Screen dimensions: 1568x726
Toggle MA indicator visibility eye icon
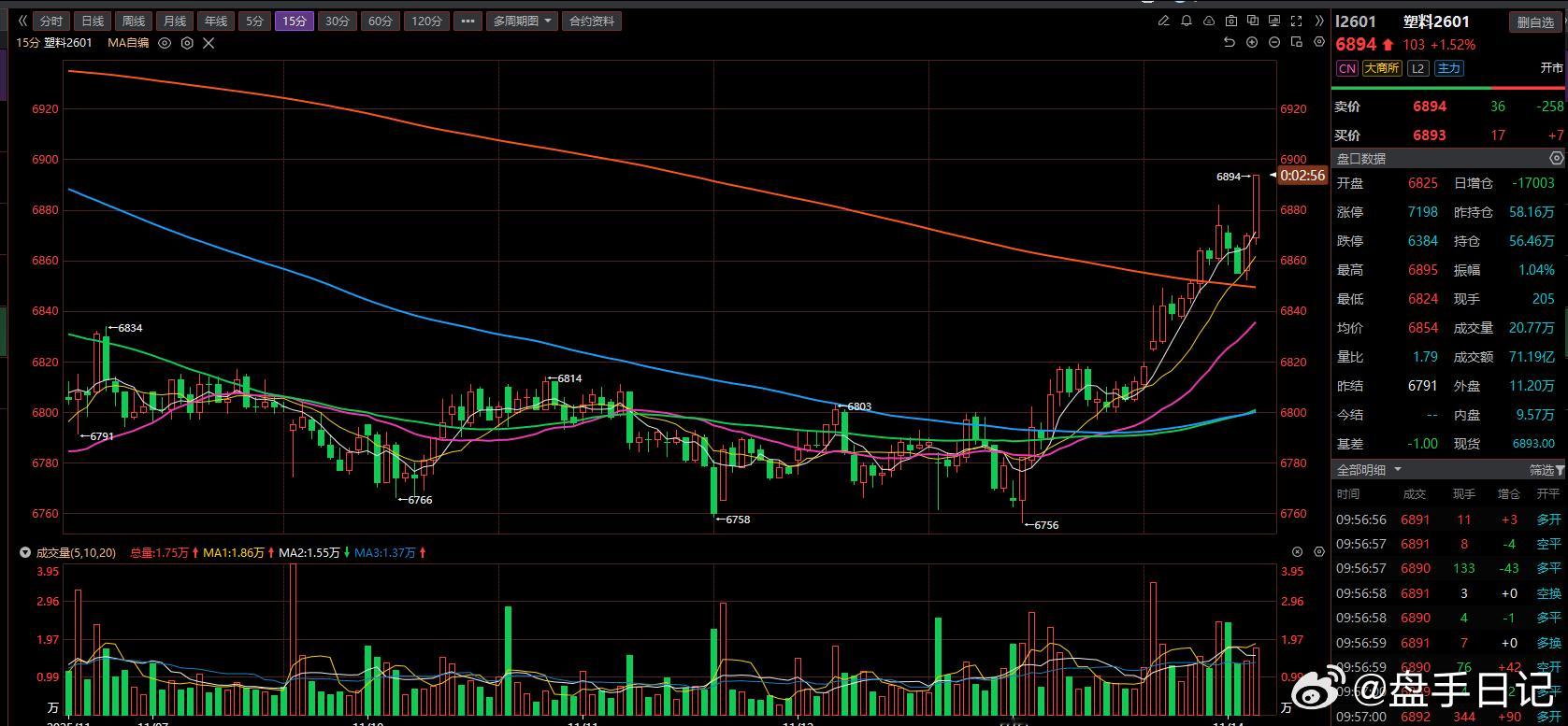pos(165,43)
